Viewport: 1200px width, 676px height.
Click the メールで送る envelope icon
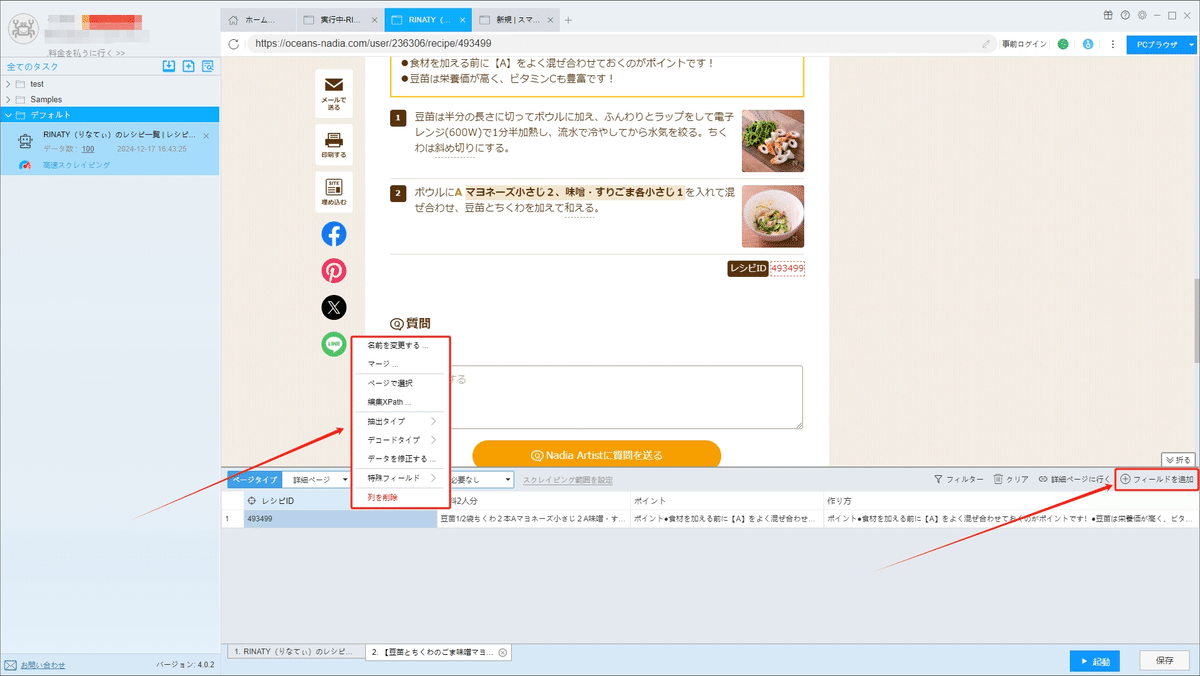click(x=334, y=85)
